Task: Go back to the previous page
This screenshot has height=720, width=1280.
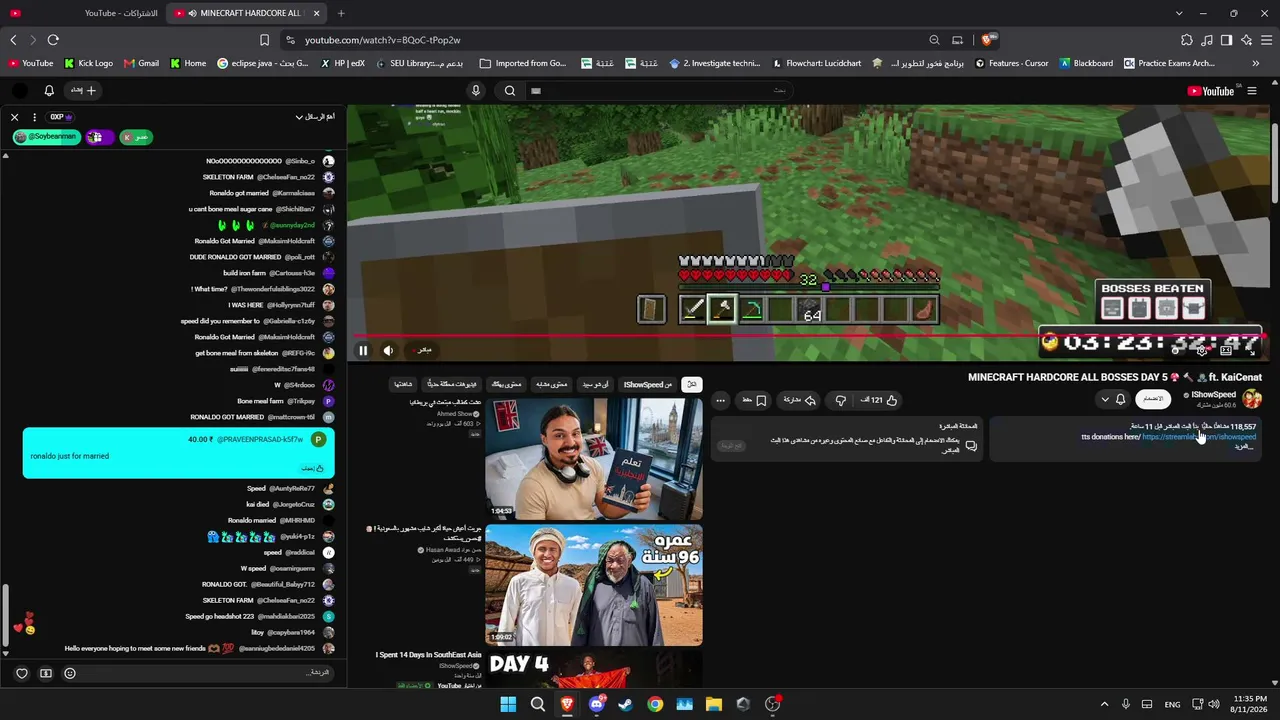Action: coord(13,40)
